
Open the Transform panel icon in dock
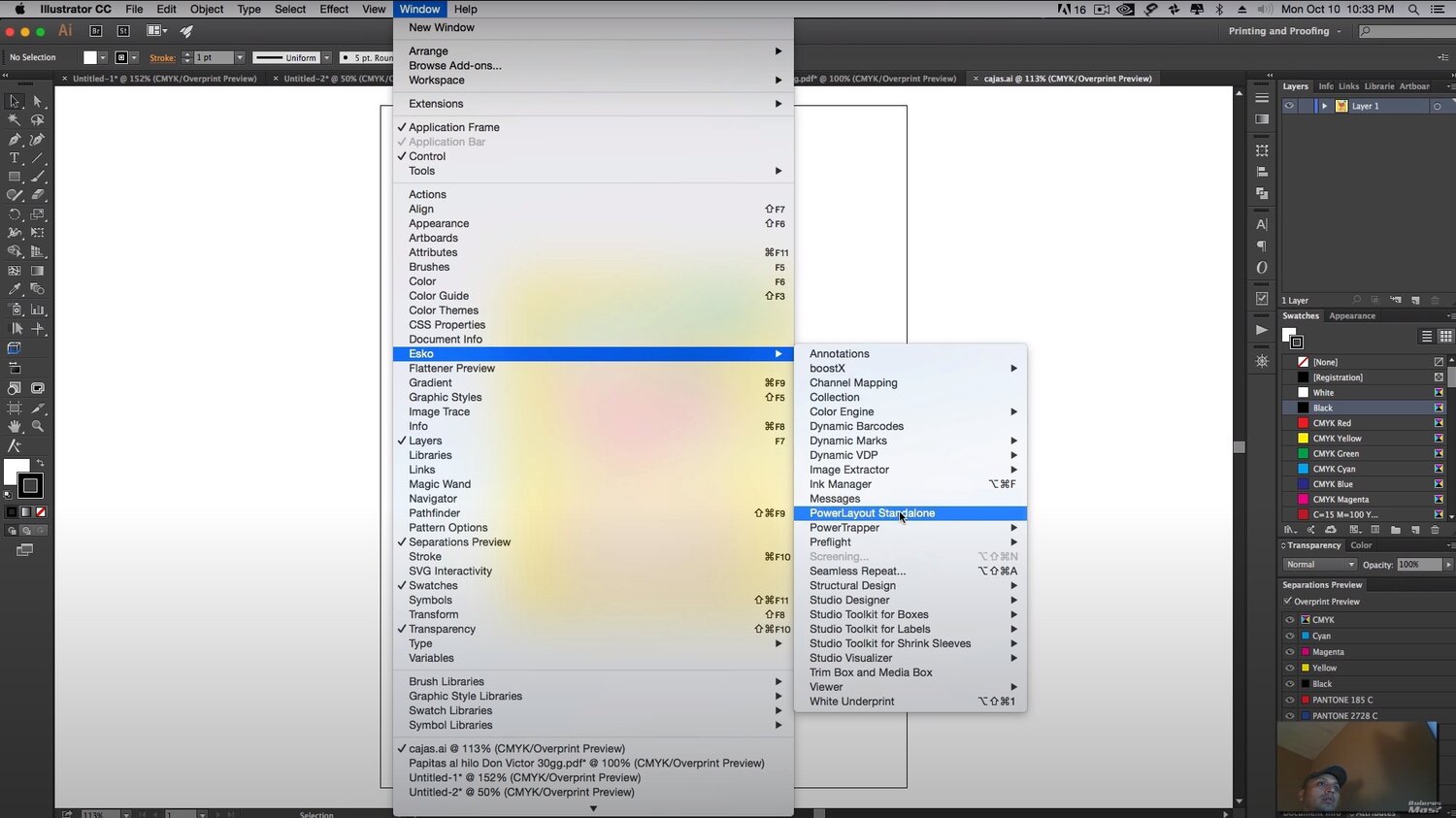coord(1262,150)
